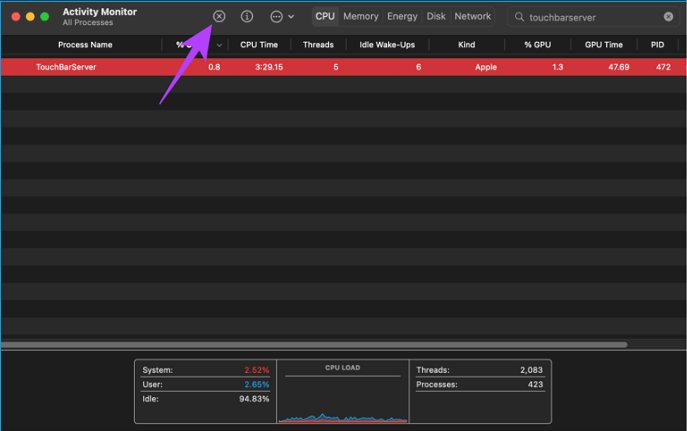Screen dimensions: 687x431
Task: Show the Network tab
Action: (472, 16)
